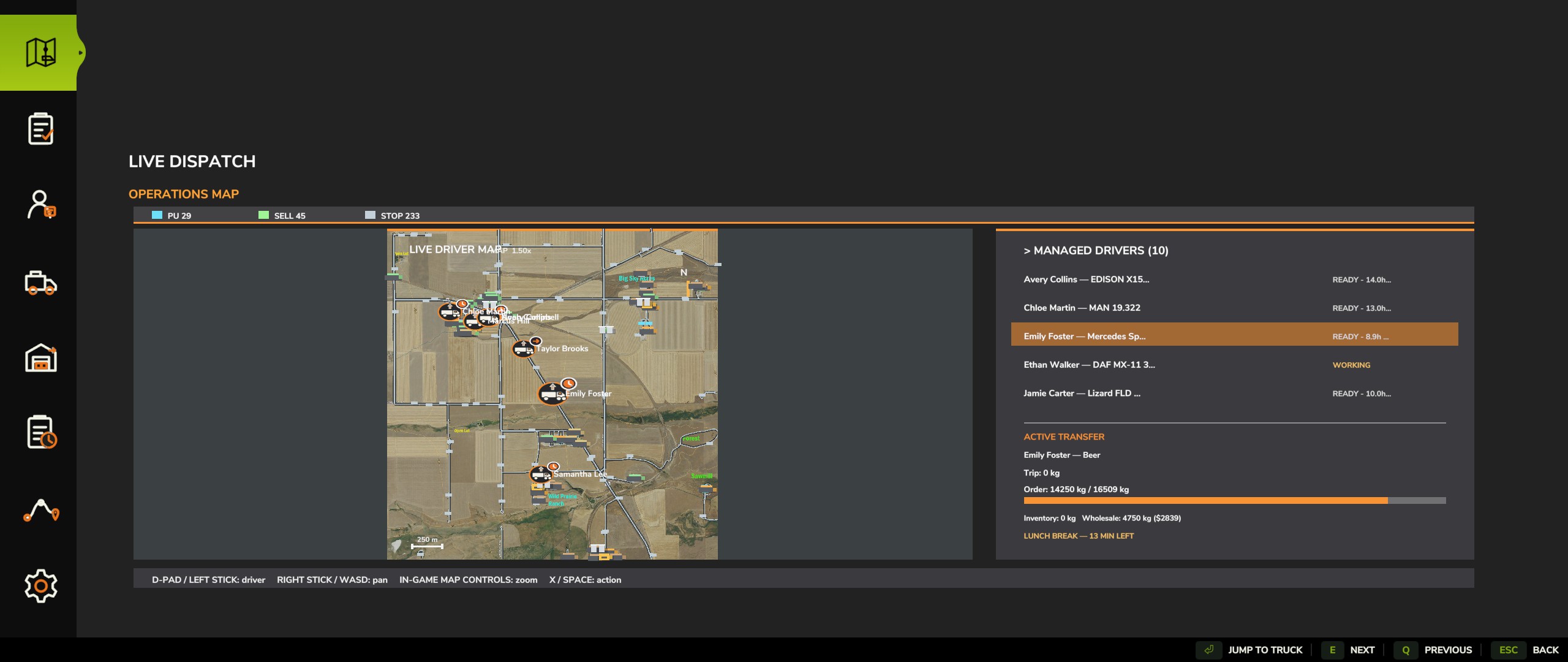
Task: Toggle the SELL 45 legend filter
Action: click(x=282, y=216)
